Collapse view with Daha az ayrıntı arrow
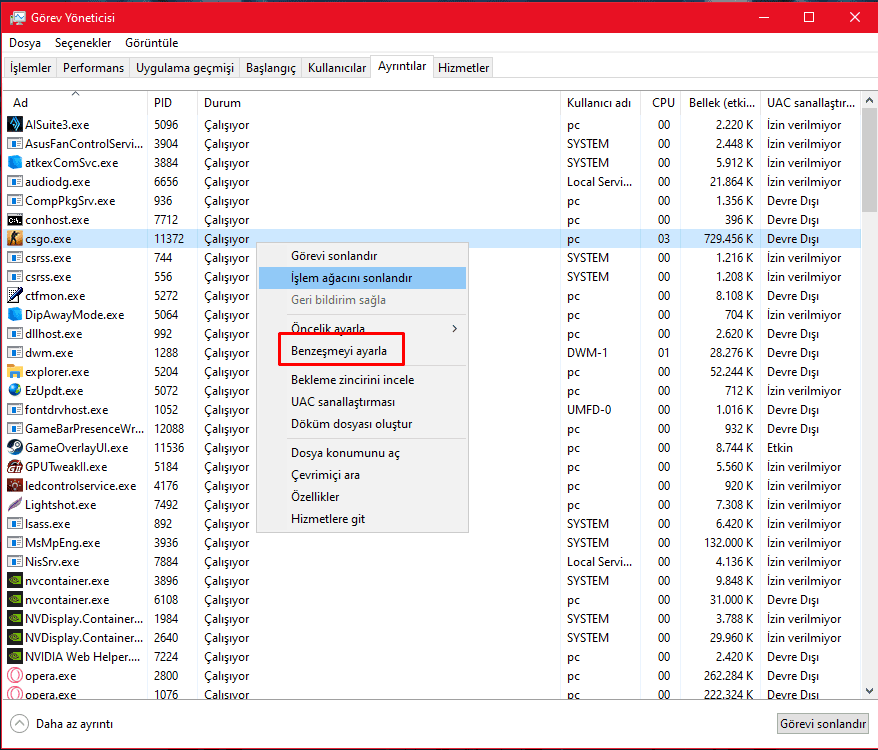The height and width of the screenshot is (750, 878). (x=20, y=724)
